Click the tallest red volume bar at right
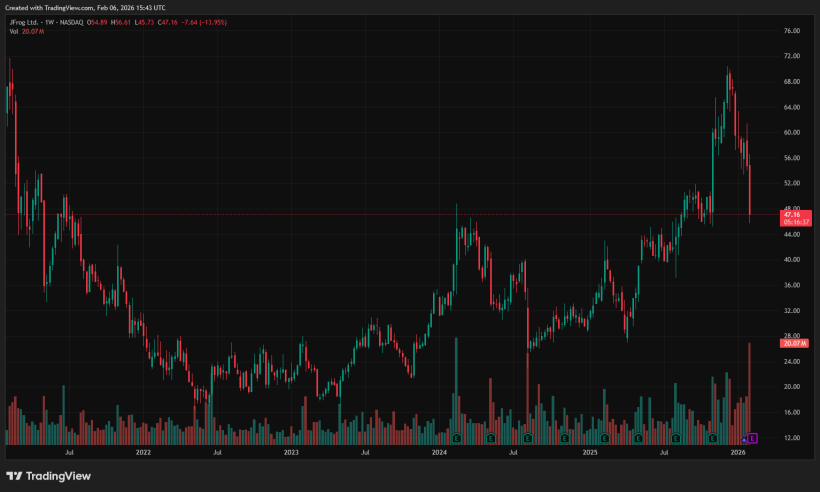Viewport: 820px width, 492px height. tap(750, 390)
